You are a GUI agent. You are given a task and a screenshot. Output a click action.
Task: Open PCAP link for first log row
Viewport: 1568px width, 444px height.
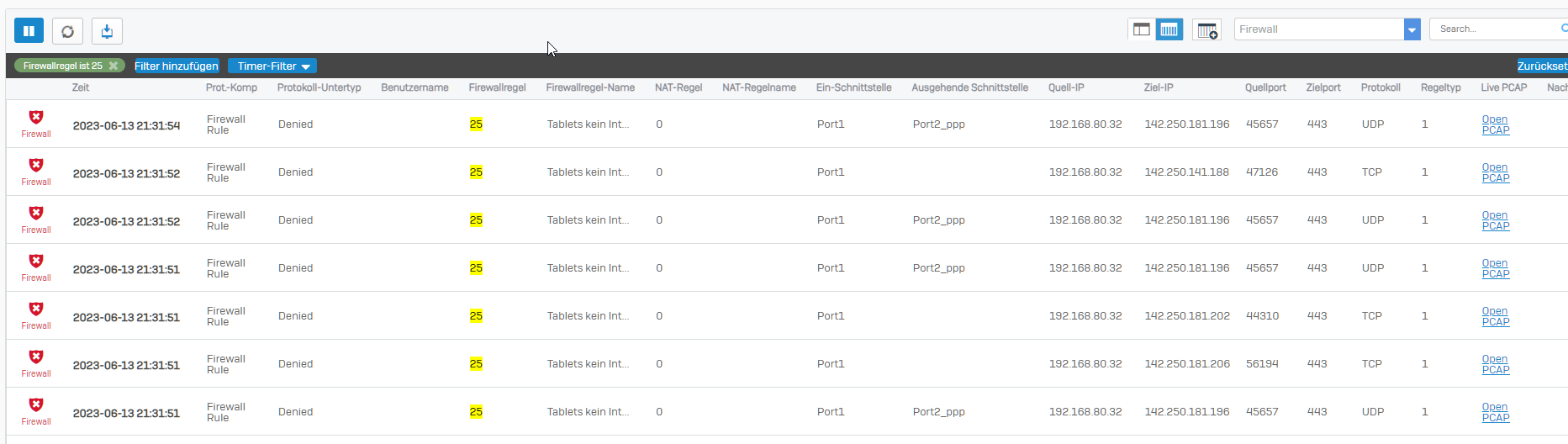1495,124
